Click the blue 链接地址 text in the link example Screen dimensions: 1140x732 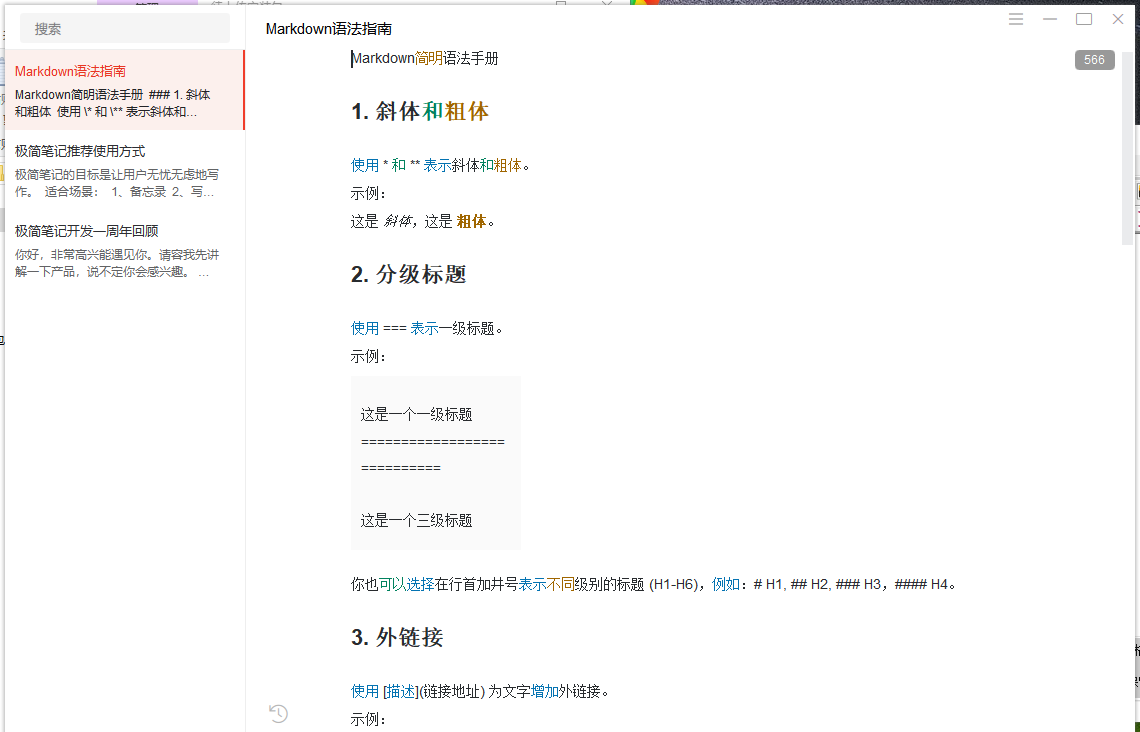coord(454,690)
